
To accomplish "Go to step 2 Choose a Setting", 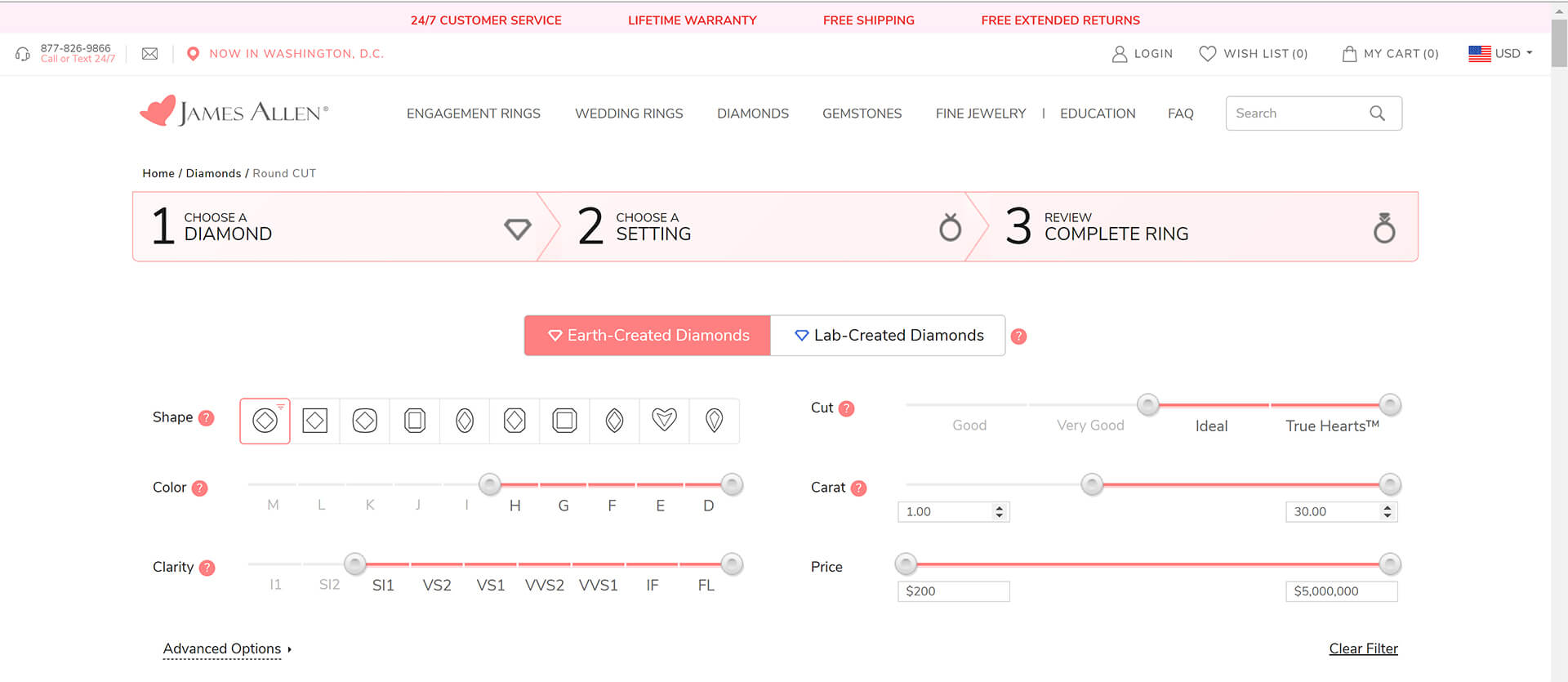I will tap(763, 227).
